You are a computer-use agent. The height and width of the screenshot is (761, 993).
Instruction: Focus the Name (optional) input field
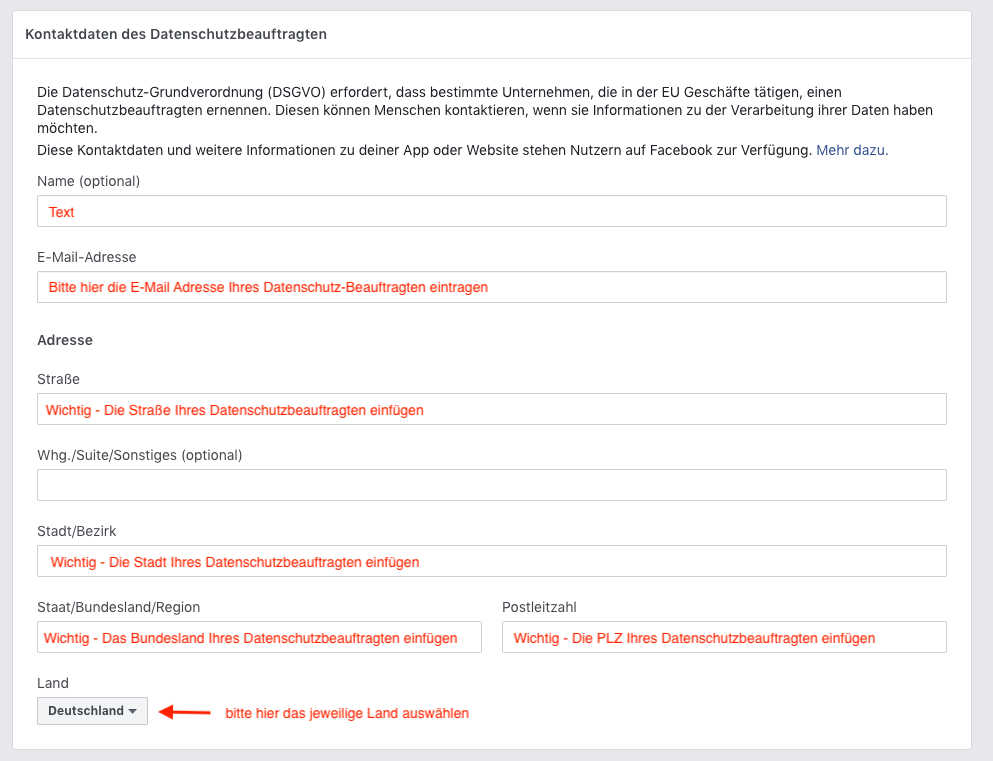pyautogui.click(x=491, y=212)
